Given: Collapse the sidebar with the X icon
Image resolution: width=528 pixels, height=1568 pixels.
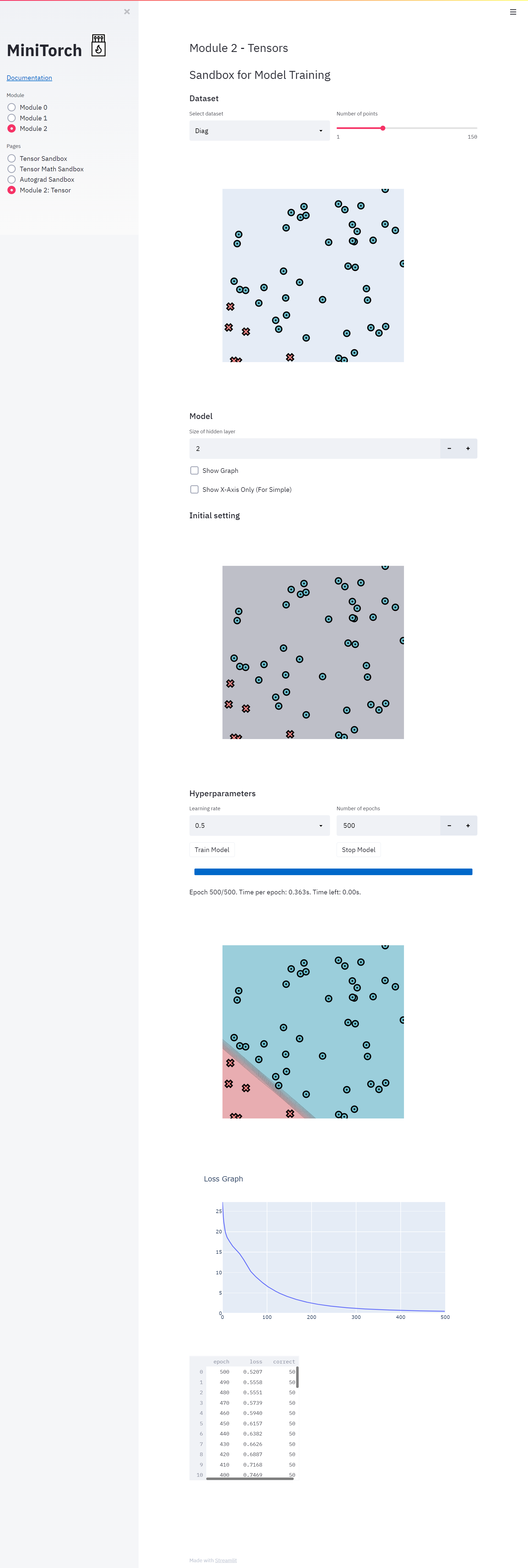Looking at the screenshot, I should pyautogui.click(x=127, y=12).
